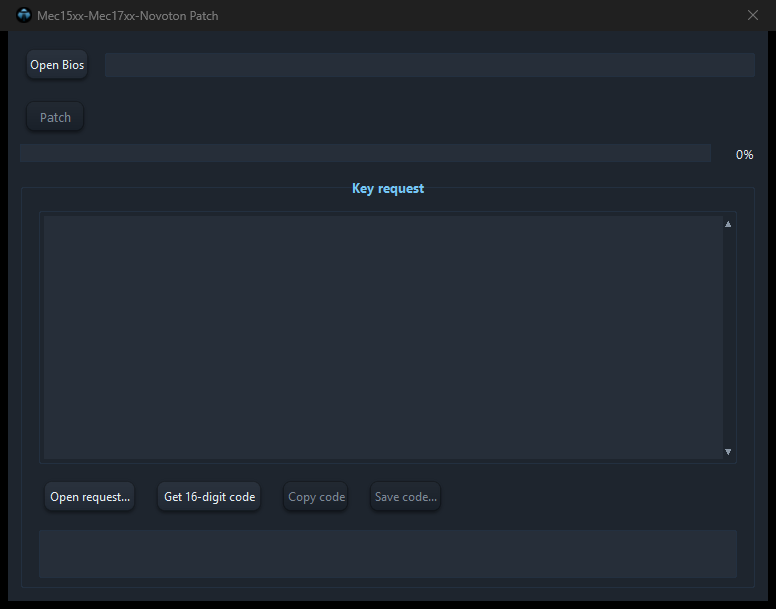Click the Open Bios button

pos(57,65)
